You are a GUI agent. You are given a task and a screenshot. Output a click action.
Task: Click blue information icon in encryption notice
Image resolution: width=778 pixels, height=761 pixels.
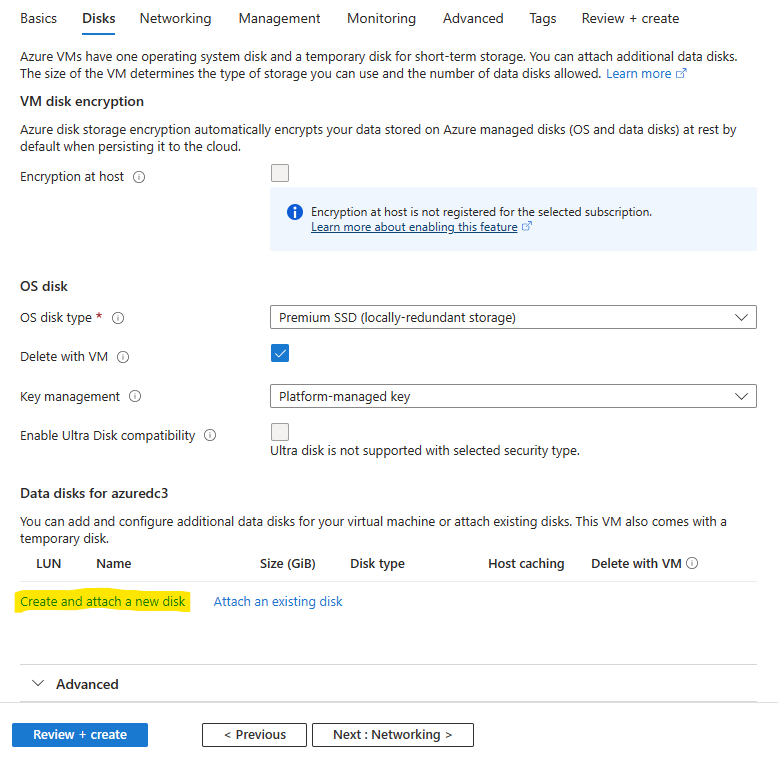tap(295, 212)
